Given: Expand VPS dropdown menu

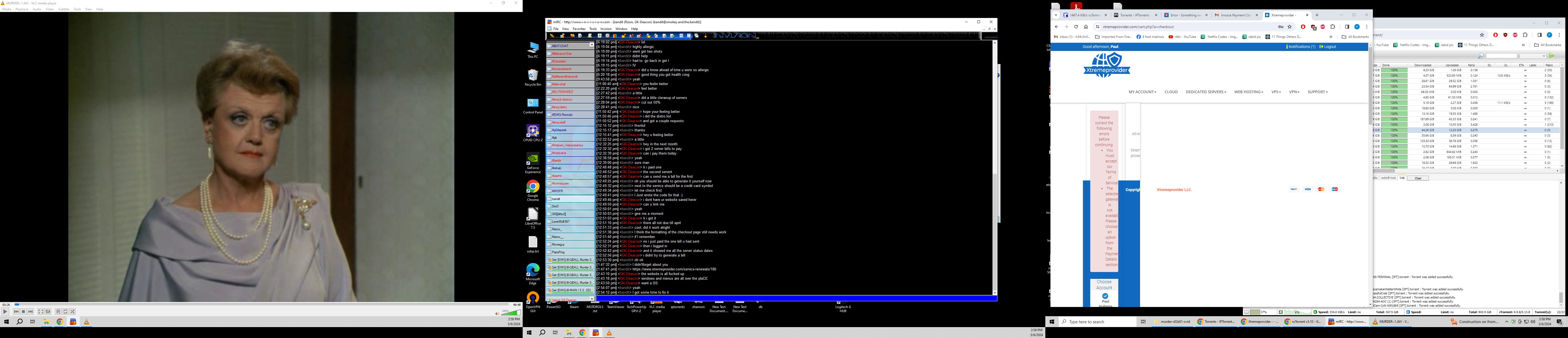Looking at the screenshot, I should [x=1276, y=92].
